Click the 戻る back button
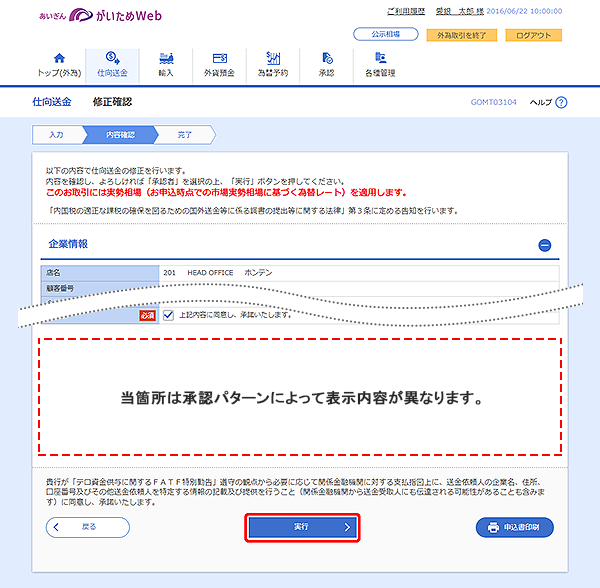Image resolution: width=600 pixels, height=588 pixels. (88, 527)
